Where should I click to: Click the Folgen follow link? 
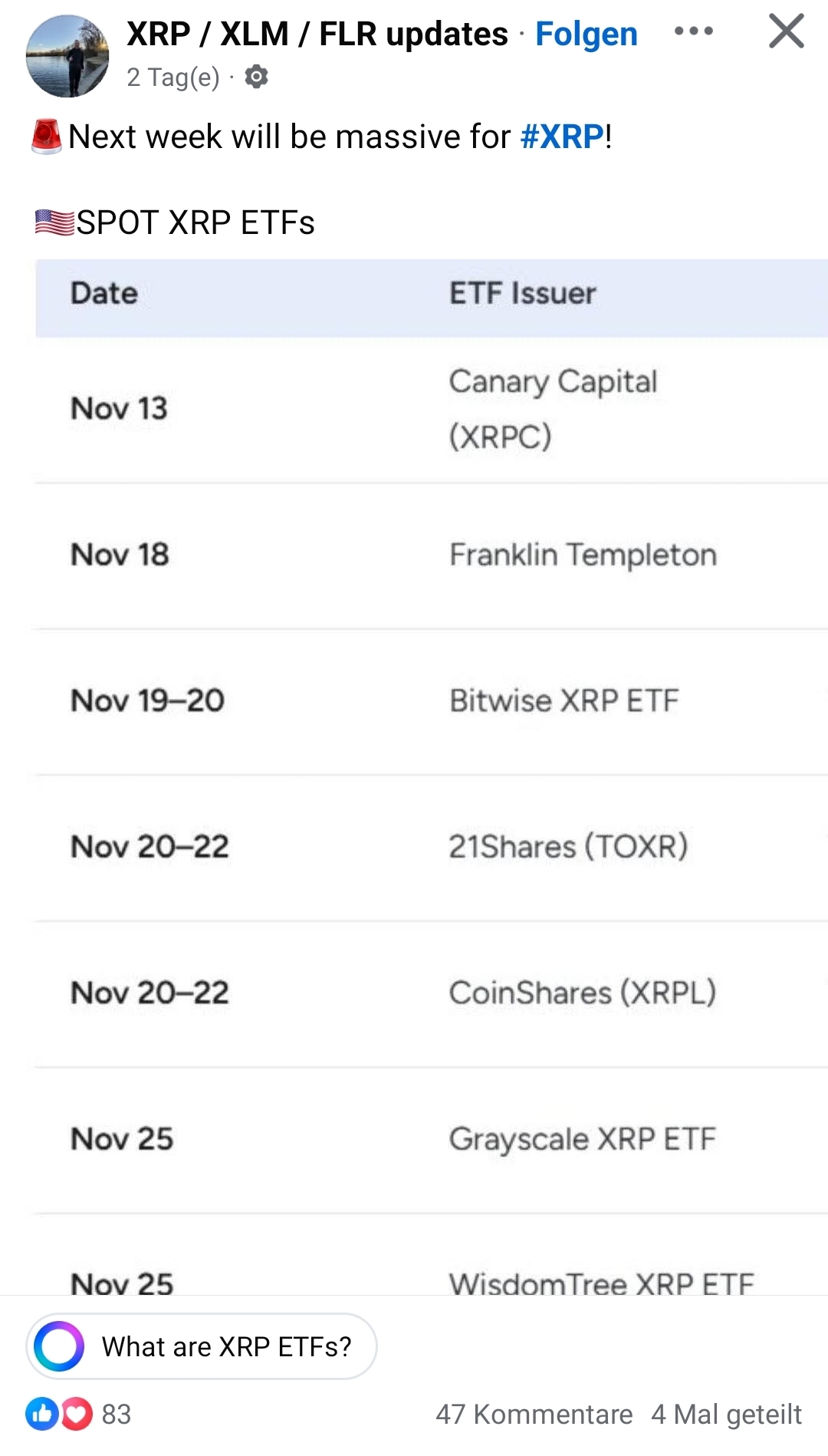click(x=586, y=35)
